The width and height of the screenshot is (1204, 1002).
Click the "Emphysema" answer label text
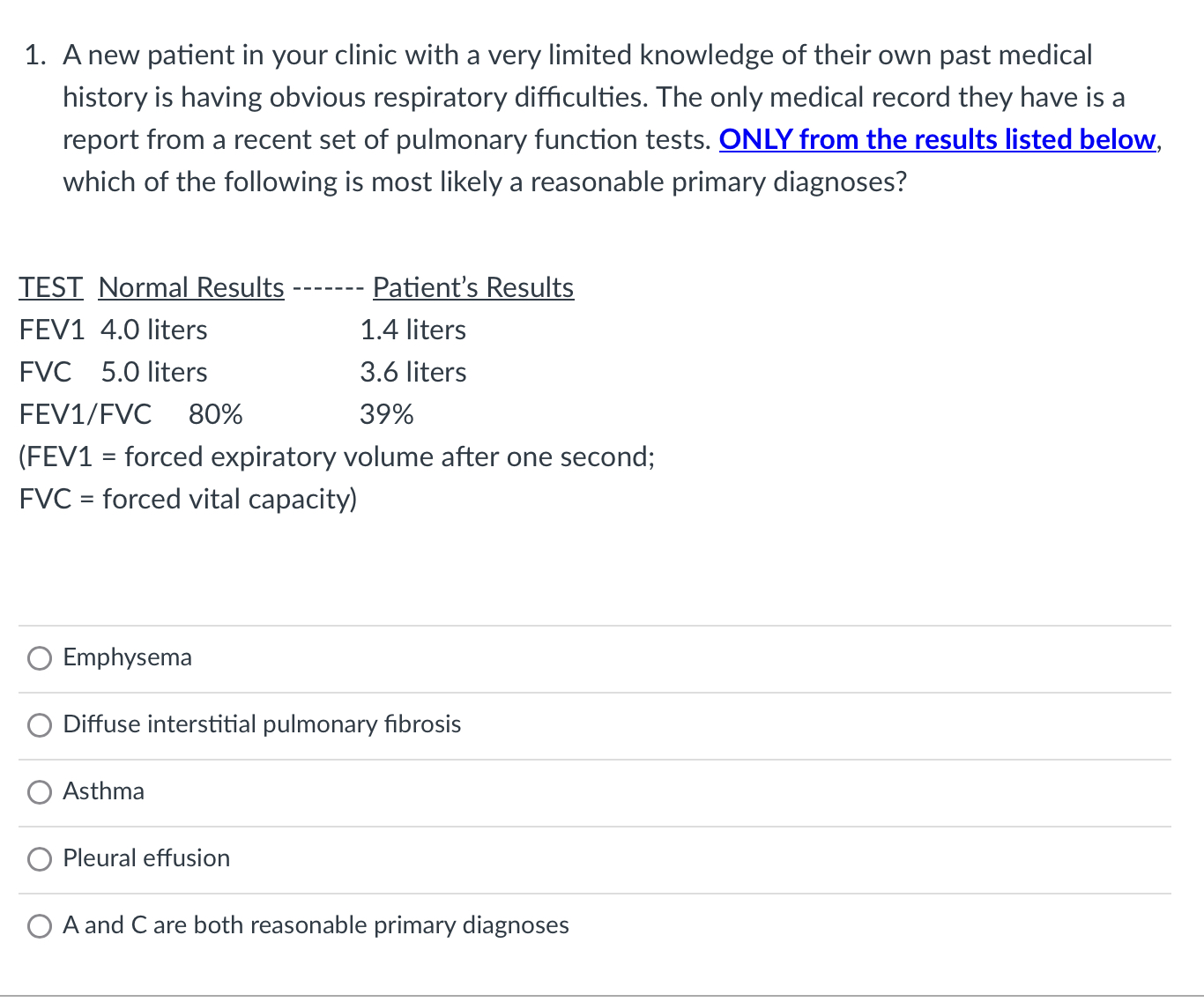pos(128,657)
